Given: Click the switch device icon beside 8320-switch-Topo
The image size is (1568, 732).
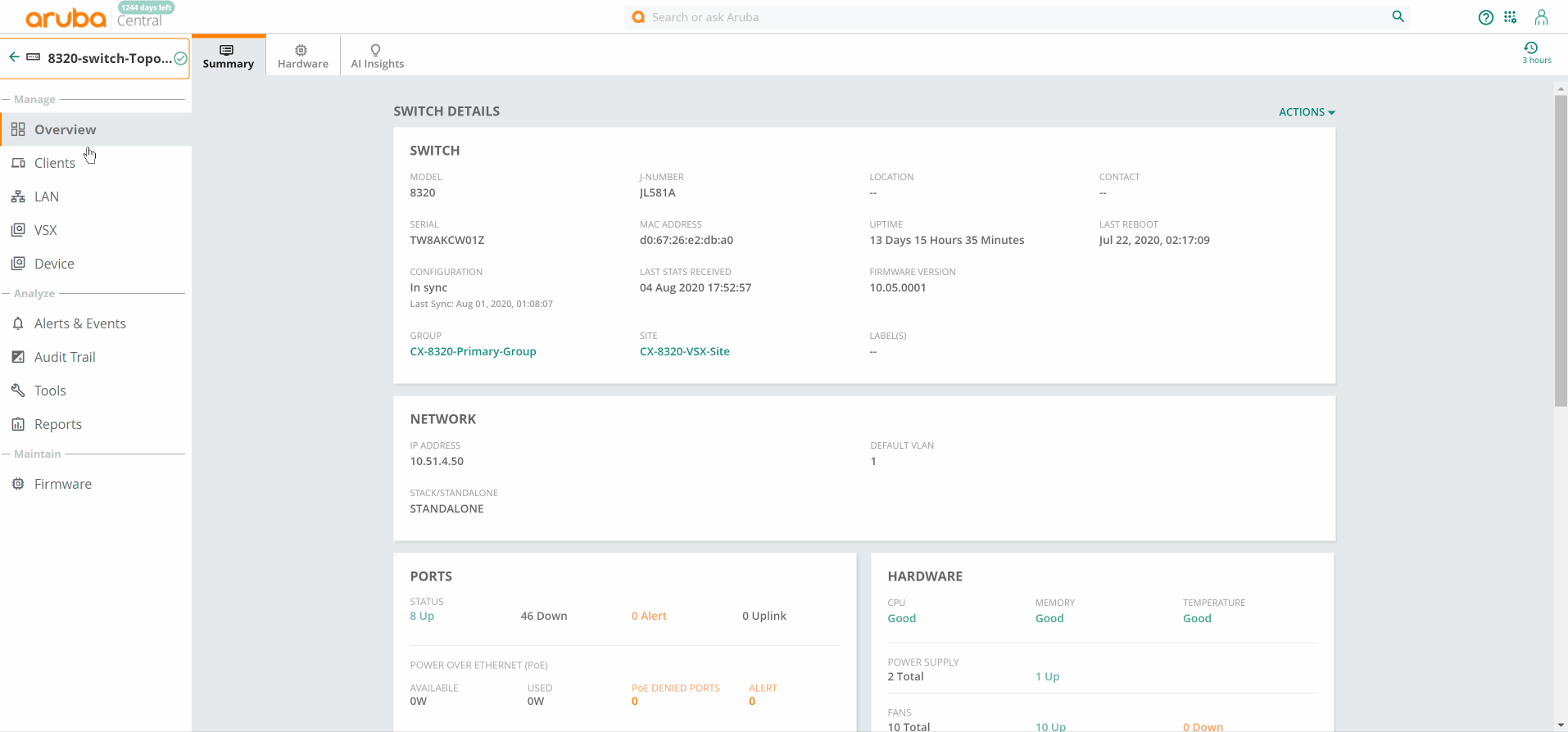Looking at the screenshot, I should click(34, 56).
